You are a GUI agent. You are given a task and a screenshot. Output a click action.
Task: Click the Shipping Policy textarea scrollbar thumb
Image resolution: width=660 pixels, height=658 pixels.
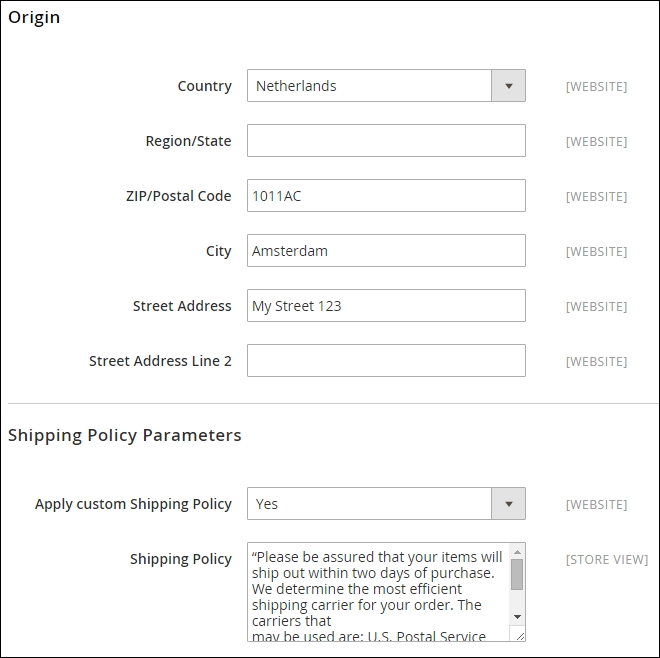517,574
